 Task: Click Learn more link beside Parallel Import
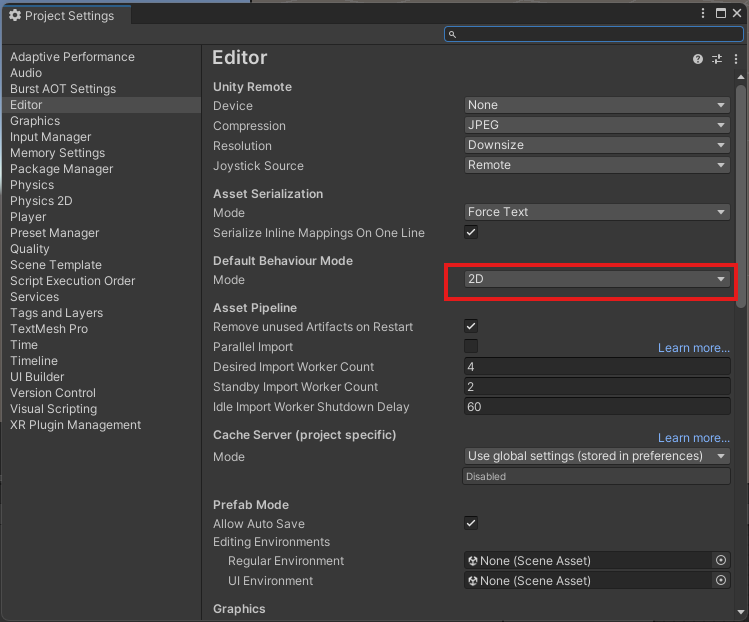tap(694, 348)
